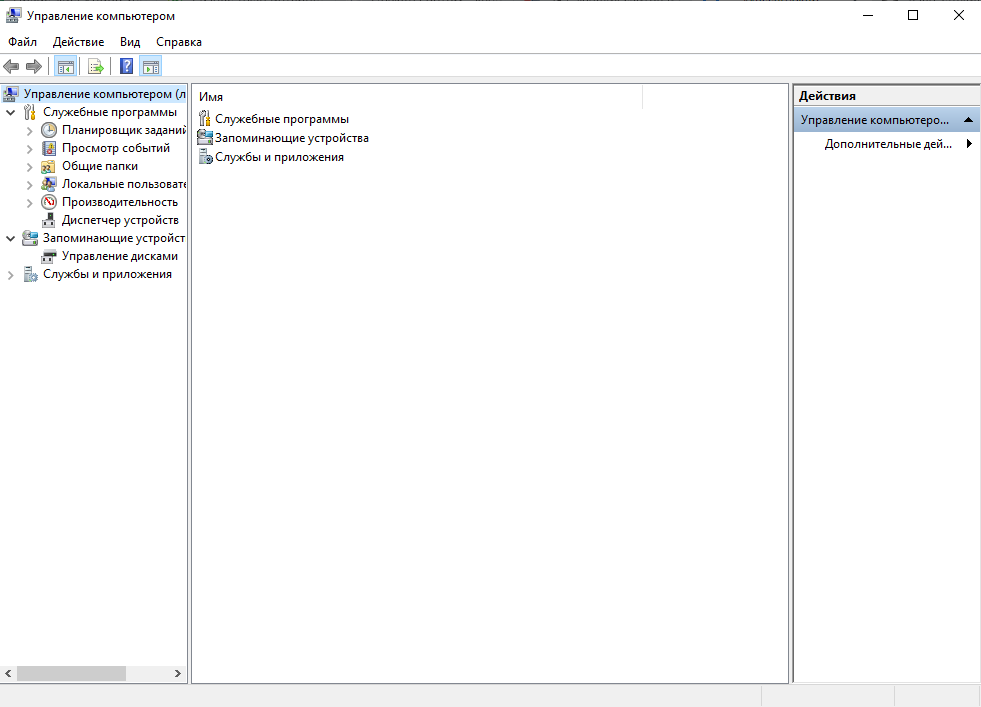Click Дополнительные действия in the Actions pane

(888, 144)
